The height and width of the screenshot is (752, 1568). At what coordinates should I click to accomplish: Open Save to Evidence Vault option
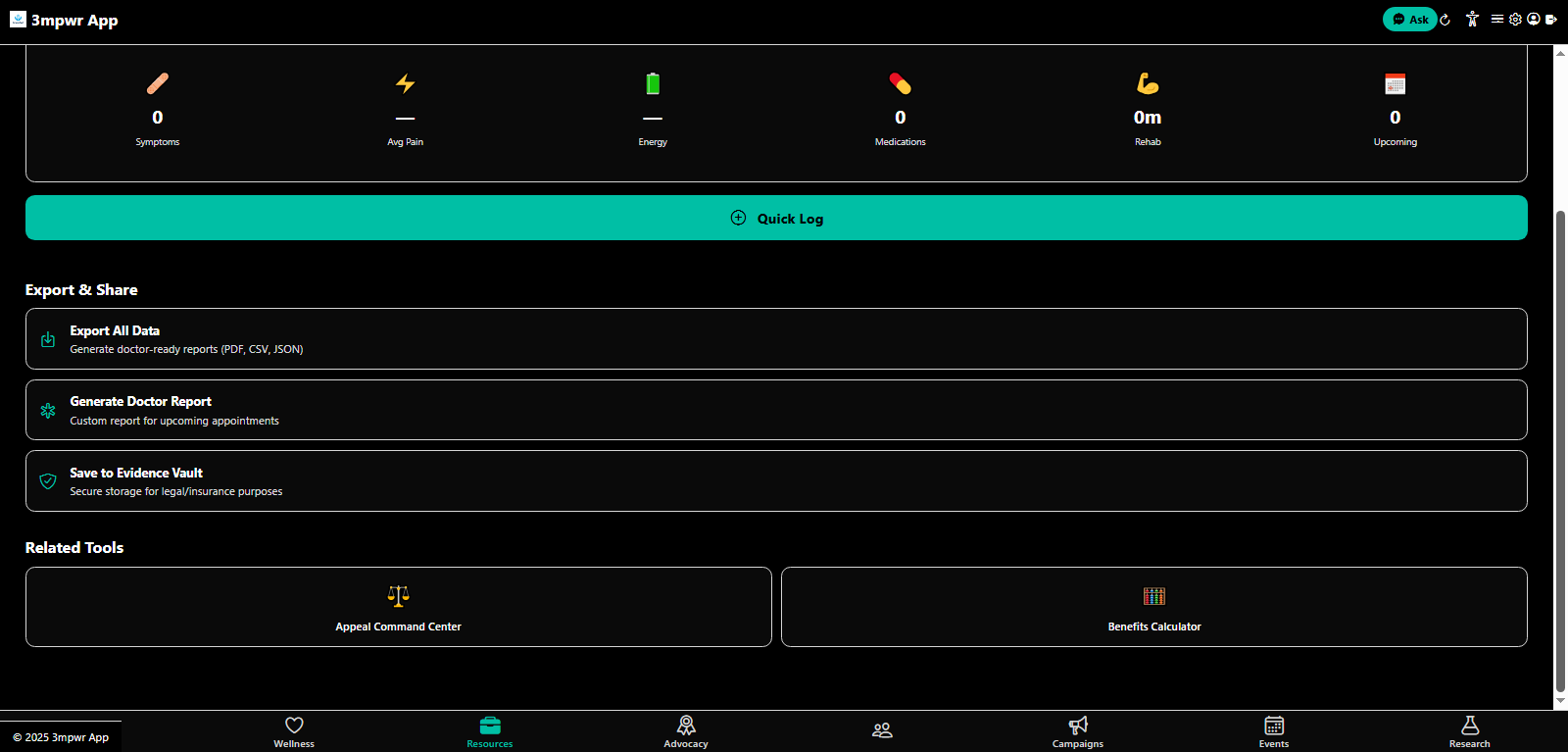776,480
